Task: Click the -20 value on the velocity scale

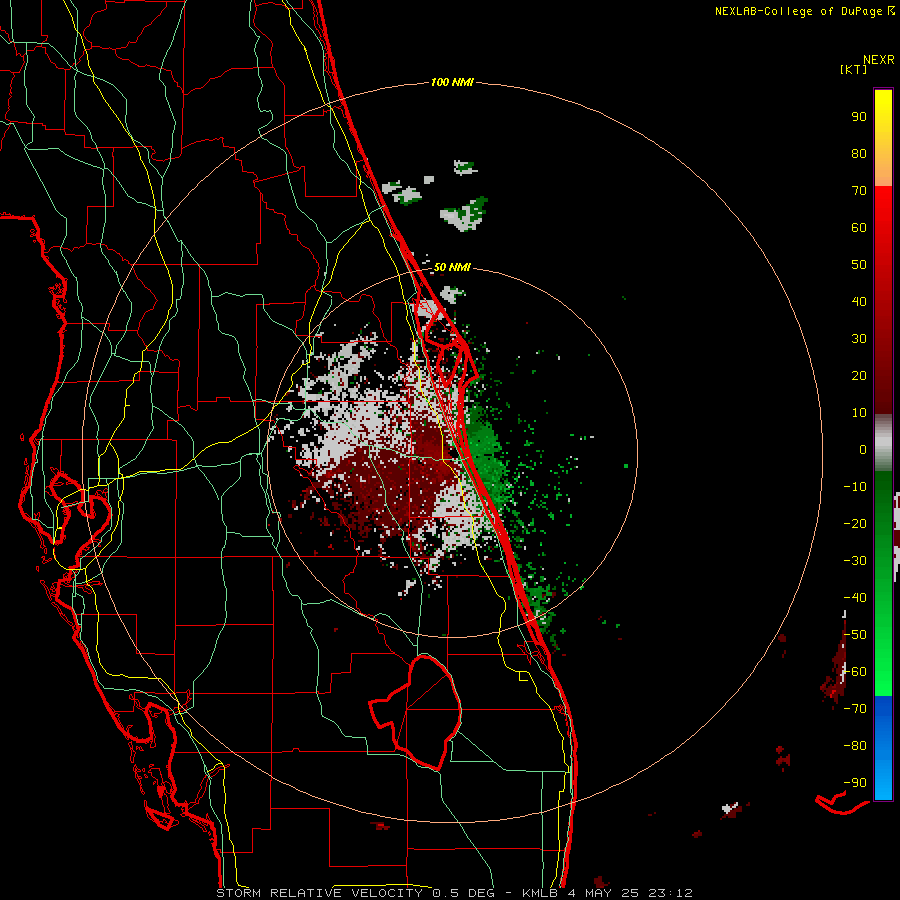Action: click(x=855, y=523)
